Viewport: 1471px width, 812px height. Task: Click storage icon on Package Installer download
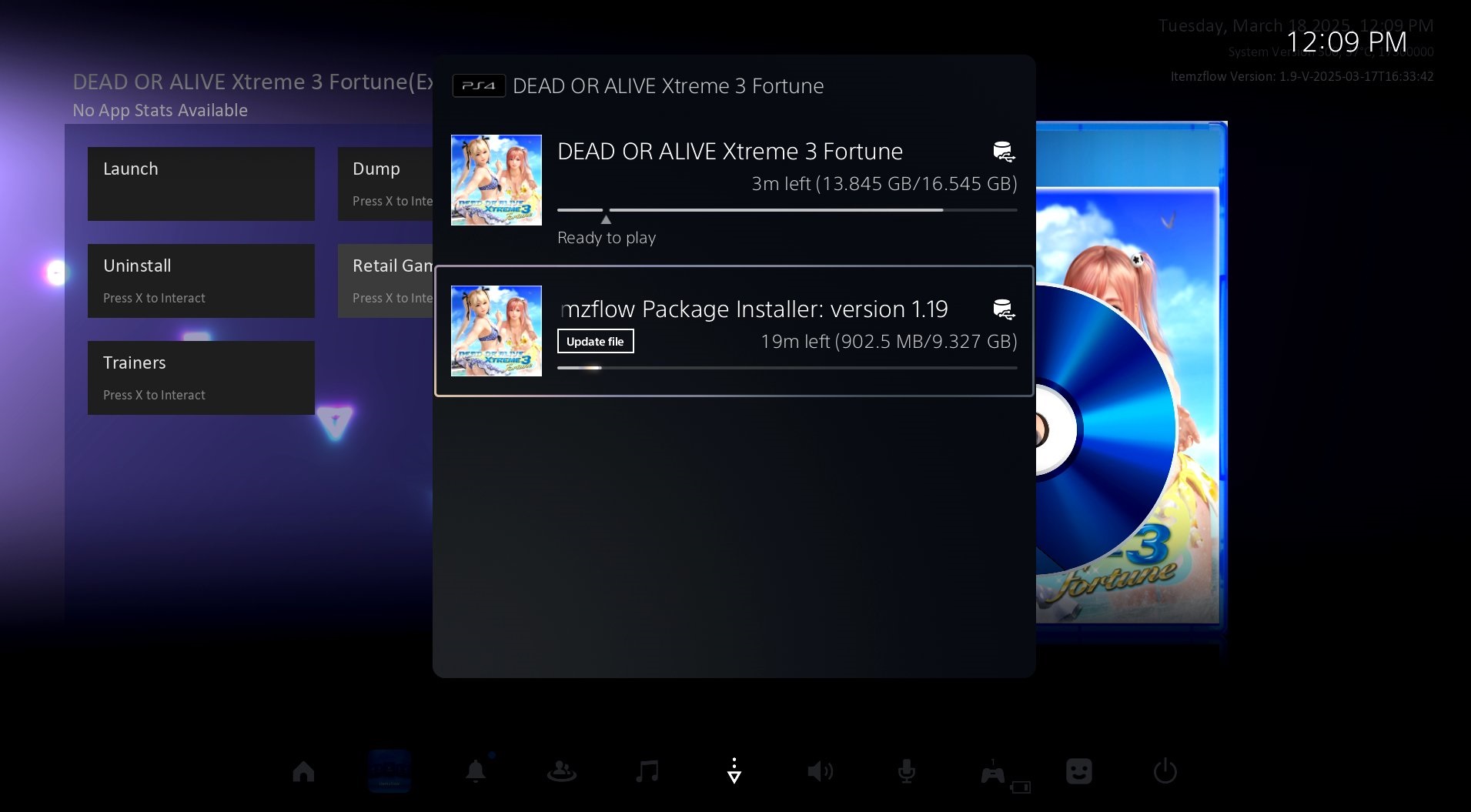coord(1003,309)
